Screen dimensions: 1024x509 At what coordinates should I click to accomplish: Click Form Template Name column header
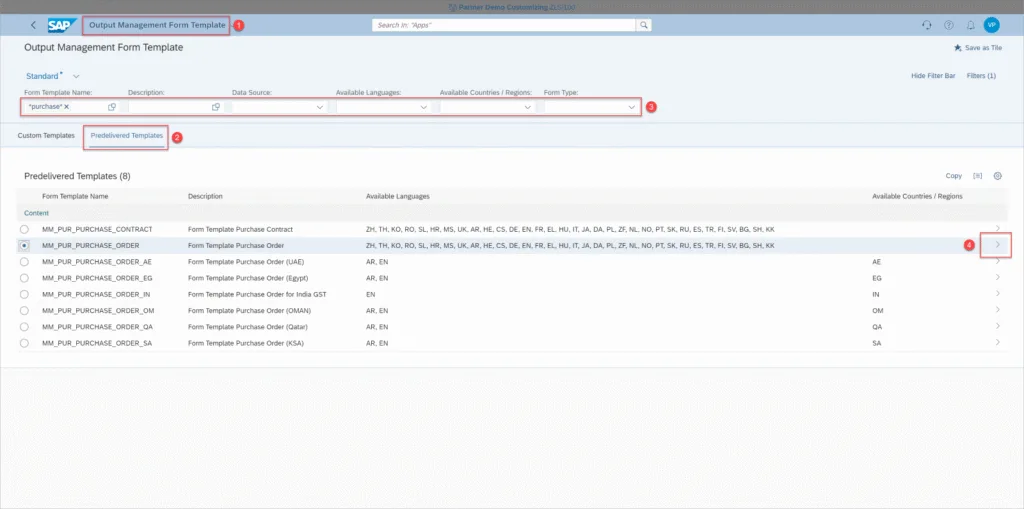75,196
